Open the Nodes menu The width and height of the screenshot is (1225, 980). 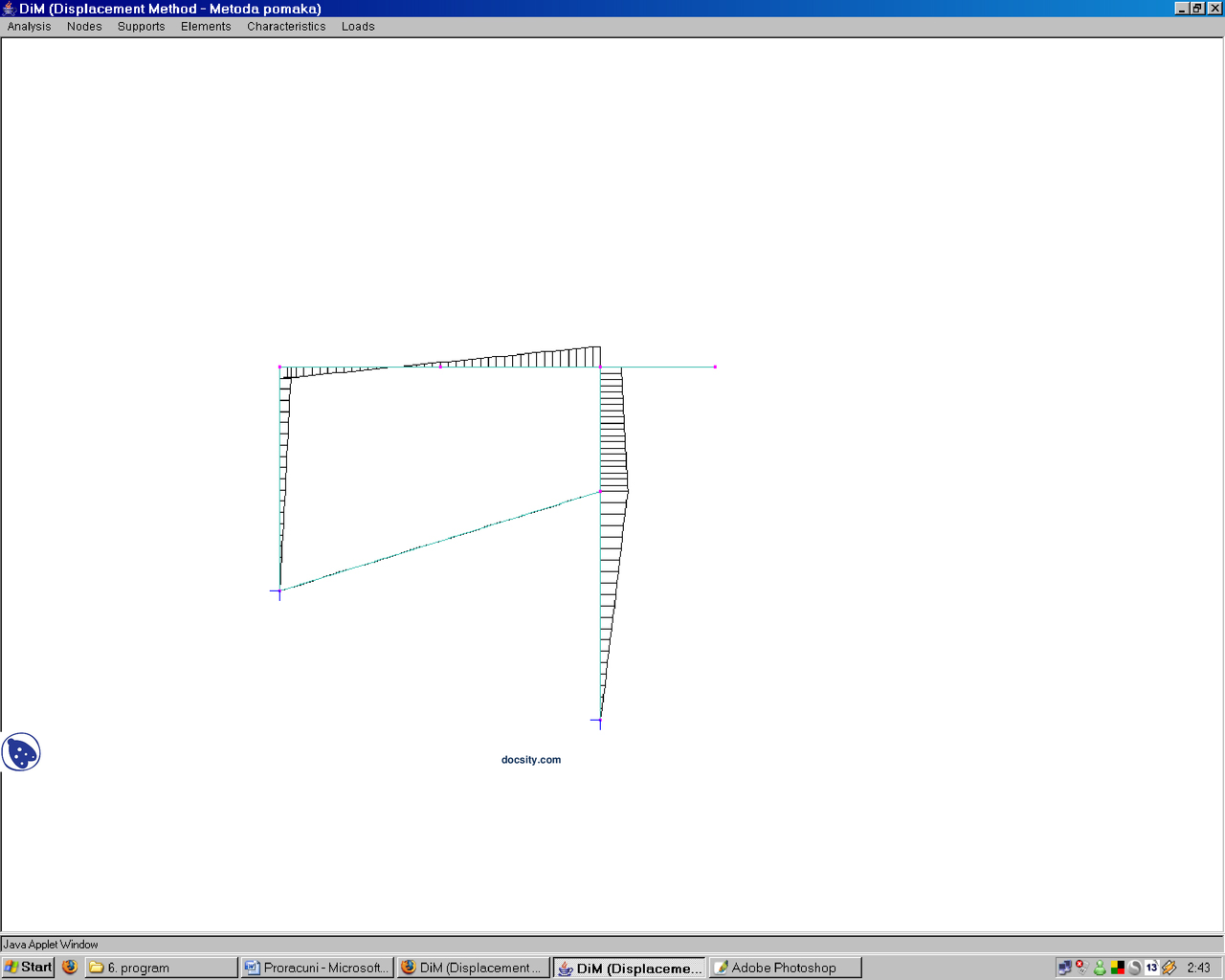pyautogui.click(x=84, y=27)
